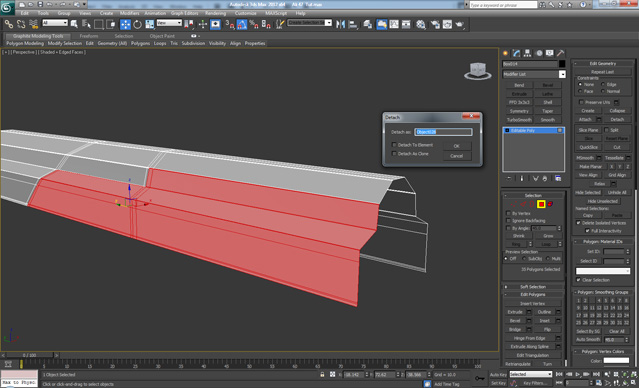Activate the Select and Move tool
This screenshot has width=639, height=388.
pos(125,24)
